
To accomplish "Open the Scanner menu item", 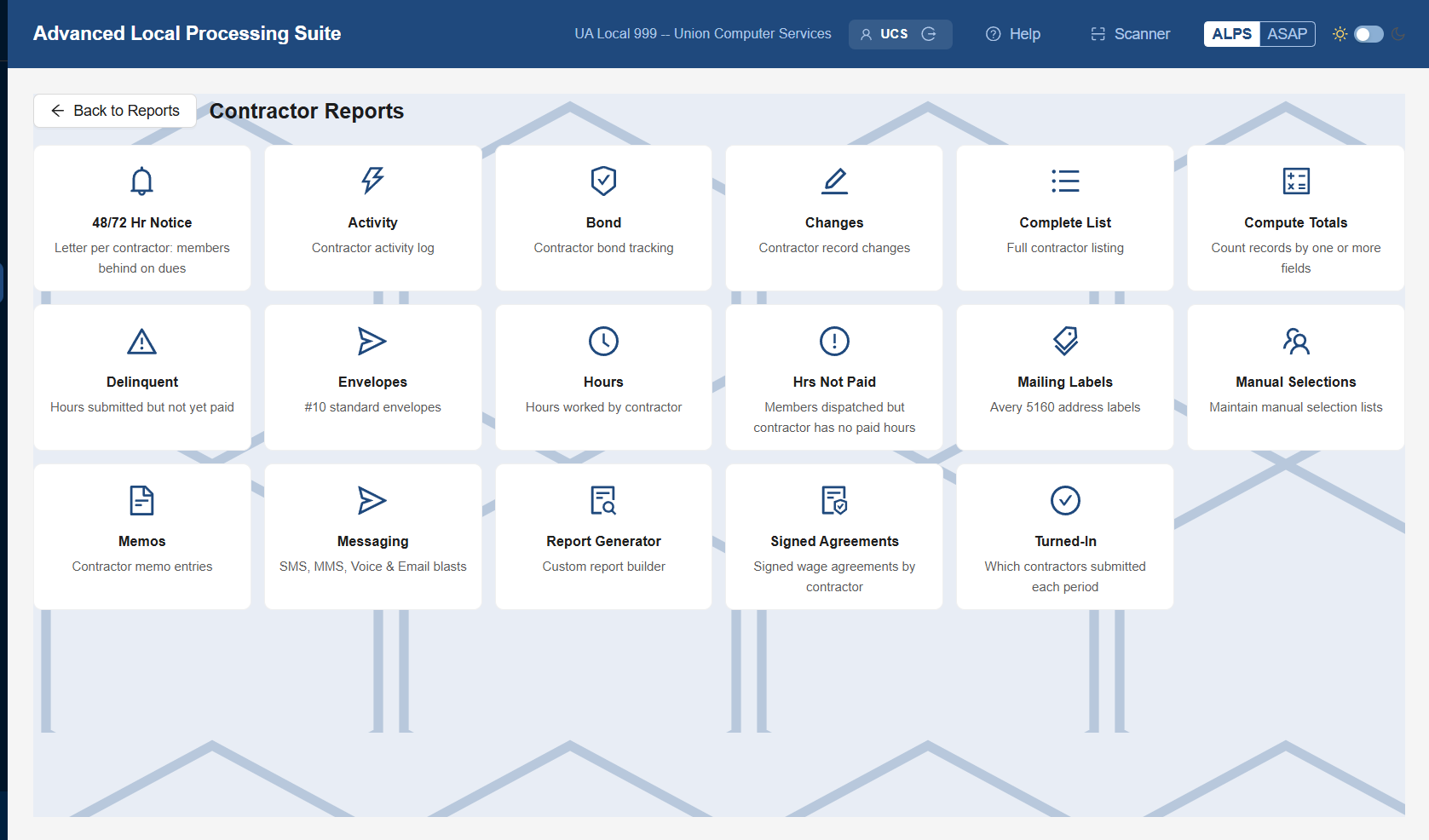I will coord(1130,34).
